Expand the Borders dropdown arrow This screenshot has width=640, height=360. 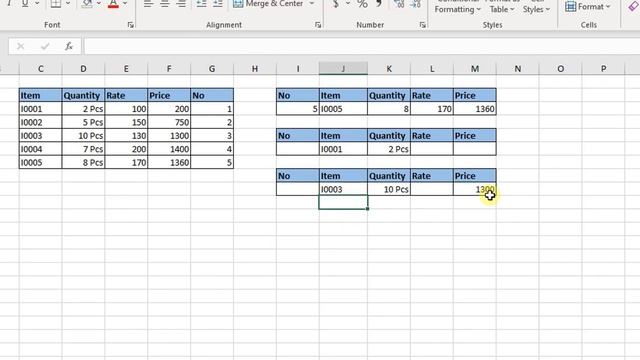click(68, 4)
